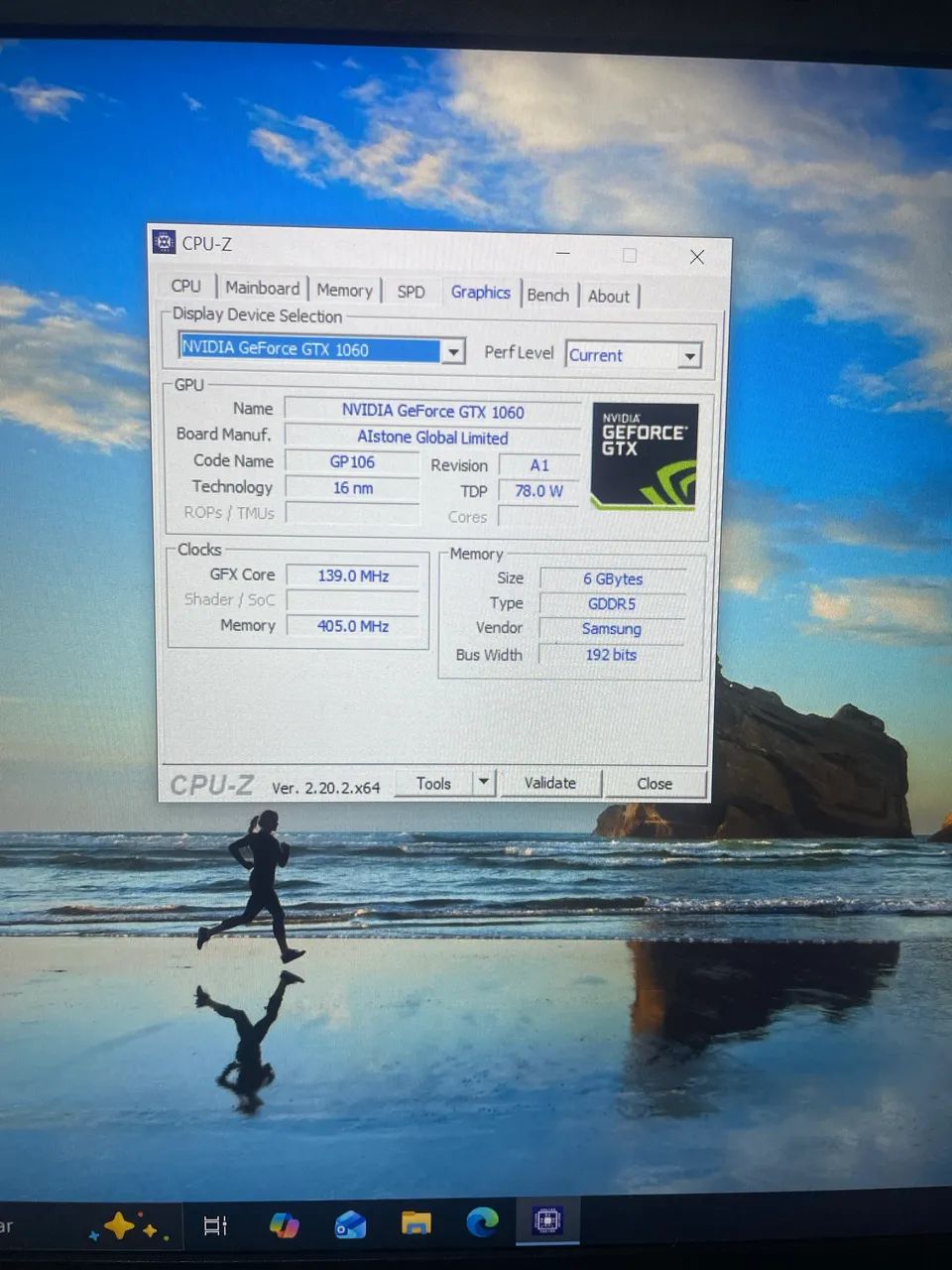Open Outlook from the taskbar
The width and height of the screenshot is (952, 1270).
(x=350, y=1225)
